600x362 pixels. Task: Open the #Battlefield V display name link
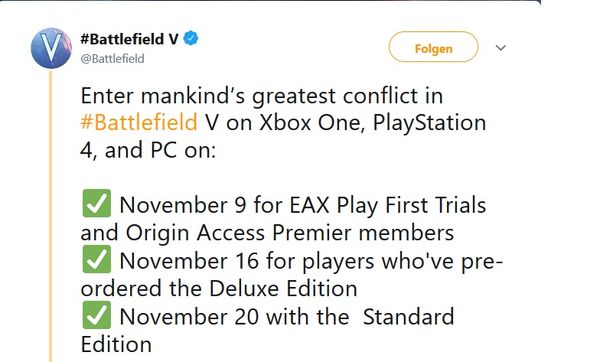pos(129,39)
